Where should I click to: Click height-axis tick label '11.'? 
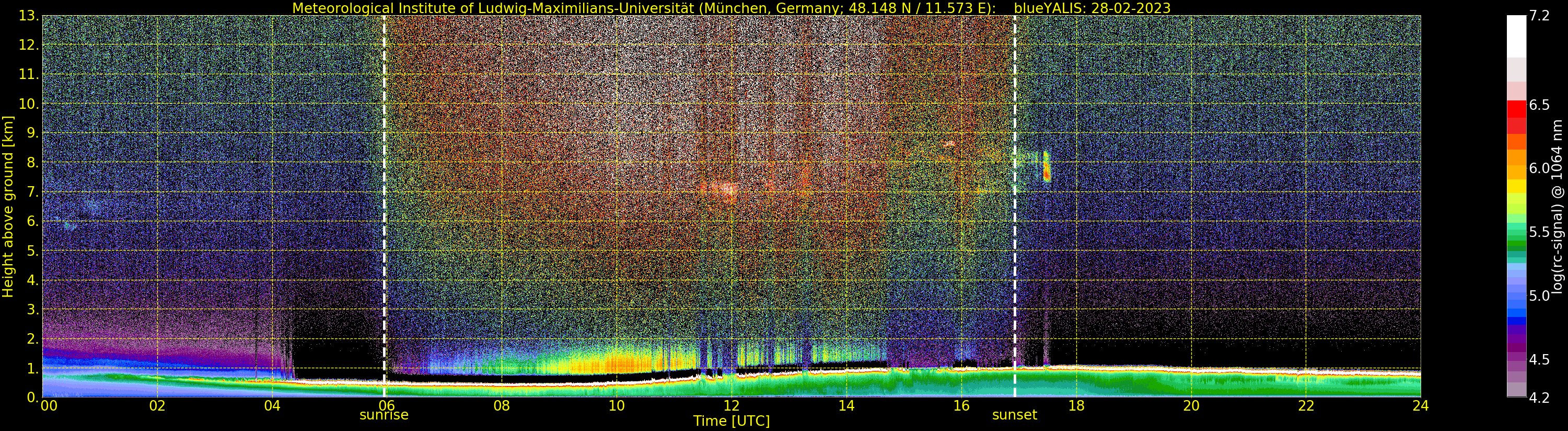pos(29,74)
